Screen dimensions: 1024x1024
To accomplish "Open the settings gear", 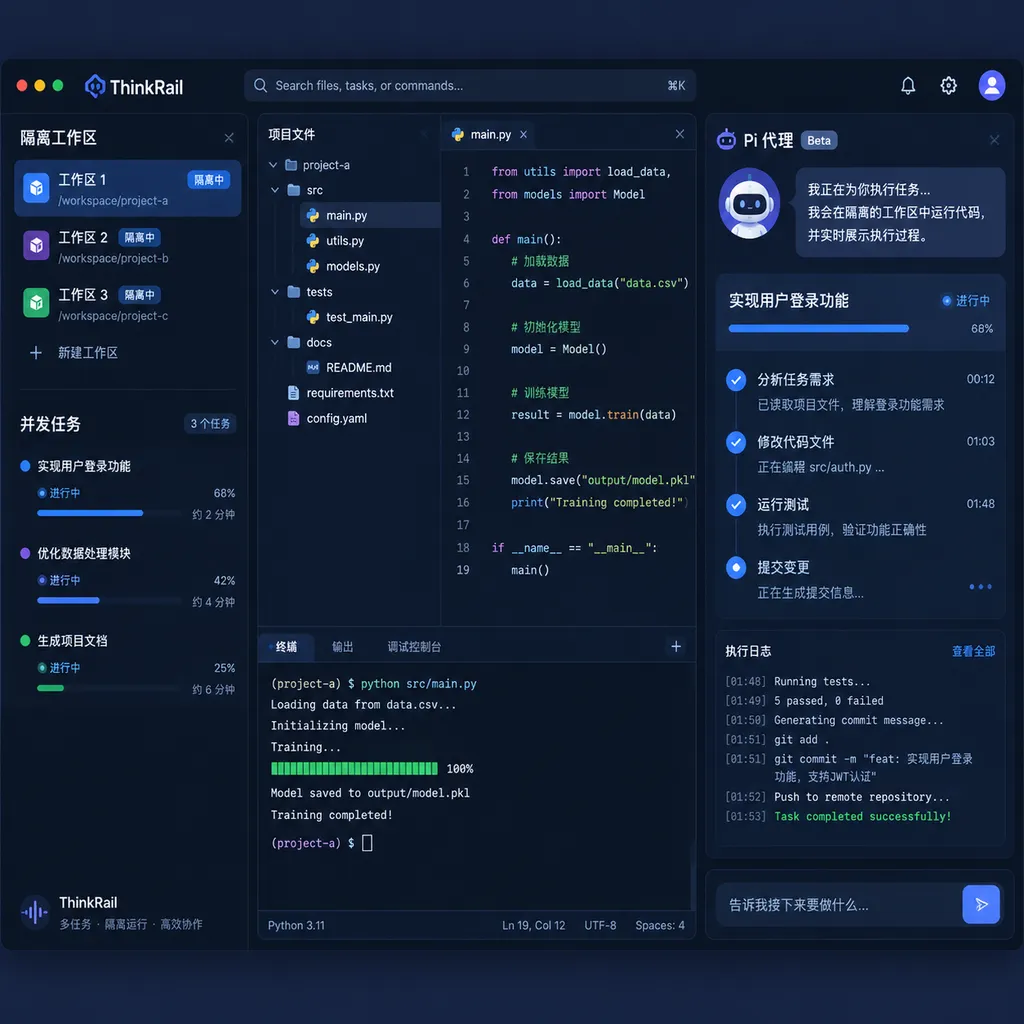I will 948,86.
